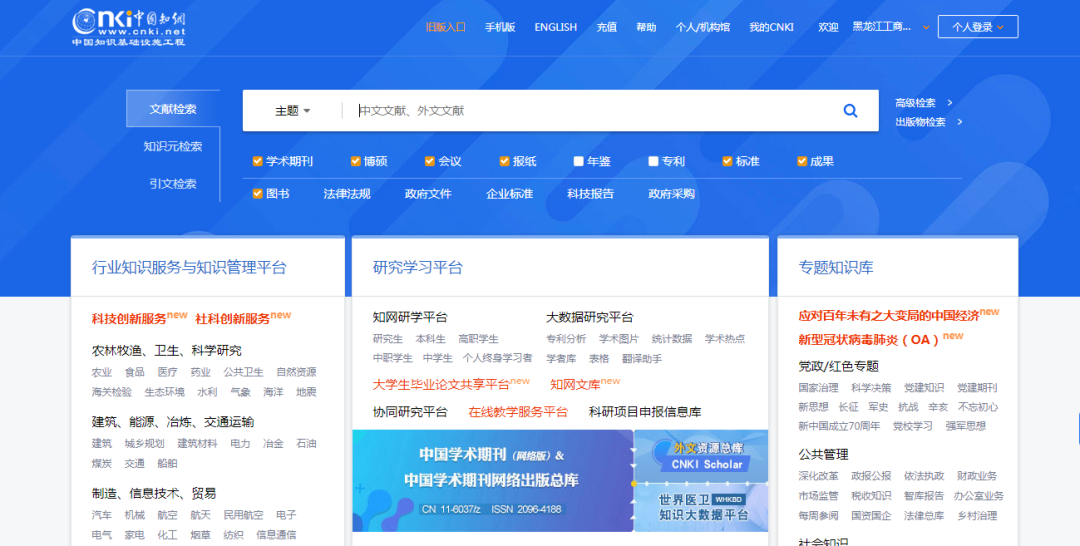Uncheck the 会议 checkbox
This screenshot has width=1080, height=546.
430,161
